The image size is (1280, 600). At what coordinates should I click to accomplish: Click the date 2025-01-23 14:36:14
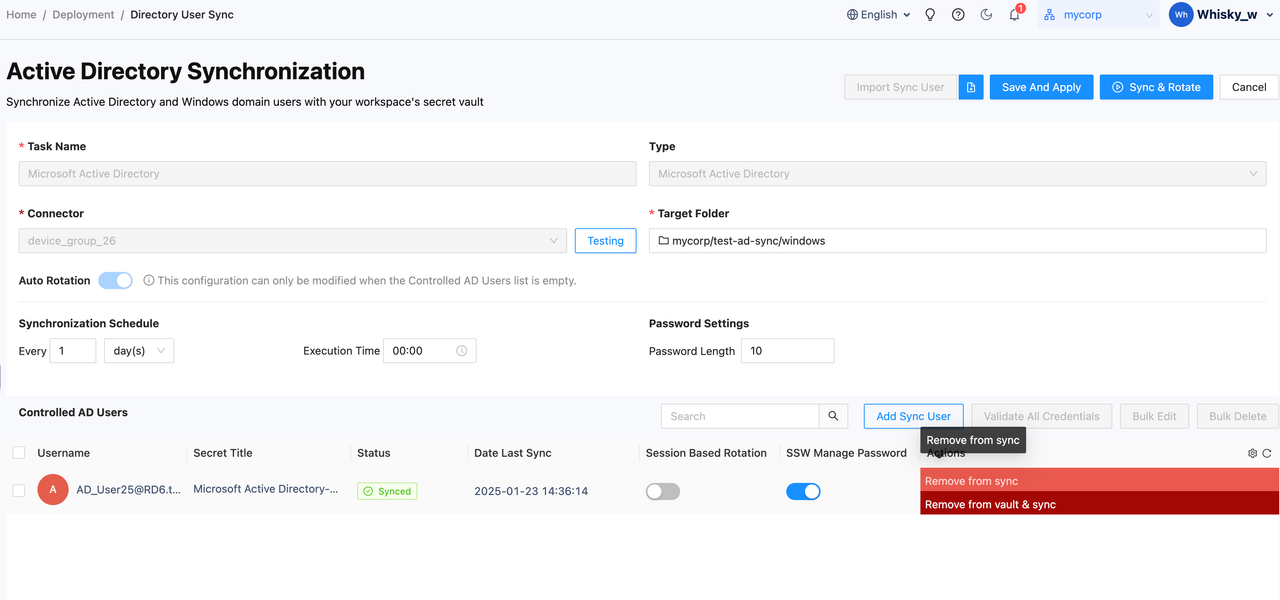pos(531,491)
